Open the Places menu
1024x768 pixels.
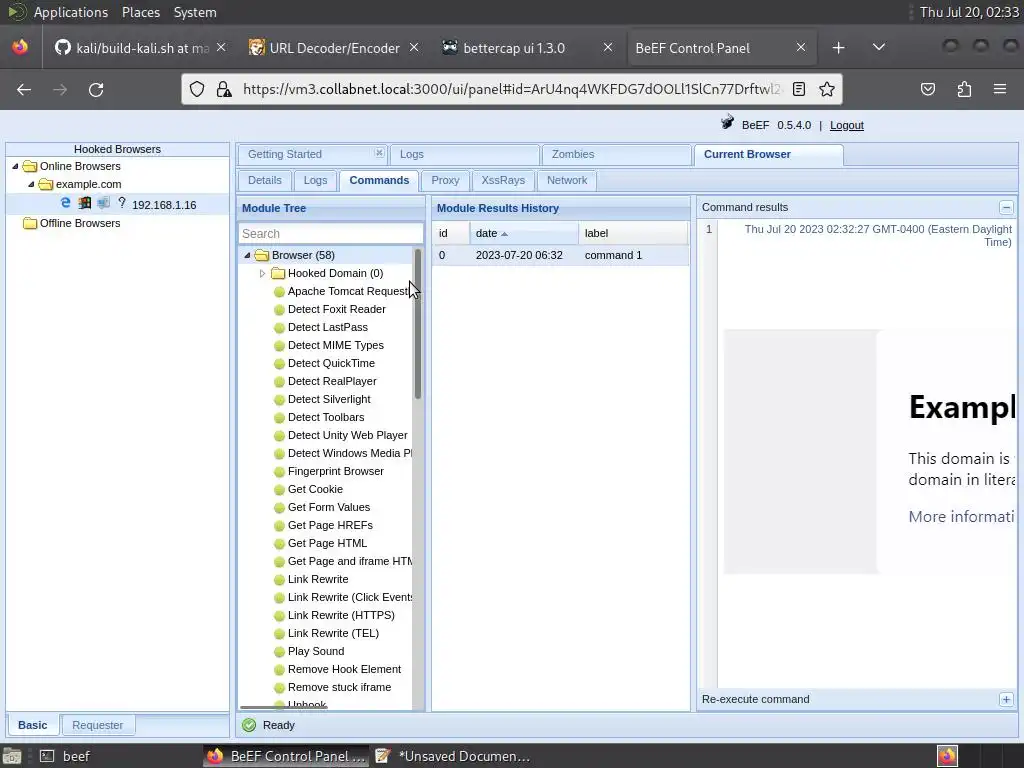(x=140, y=12)
